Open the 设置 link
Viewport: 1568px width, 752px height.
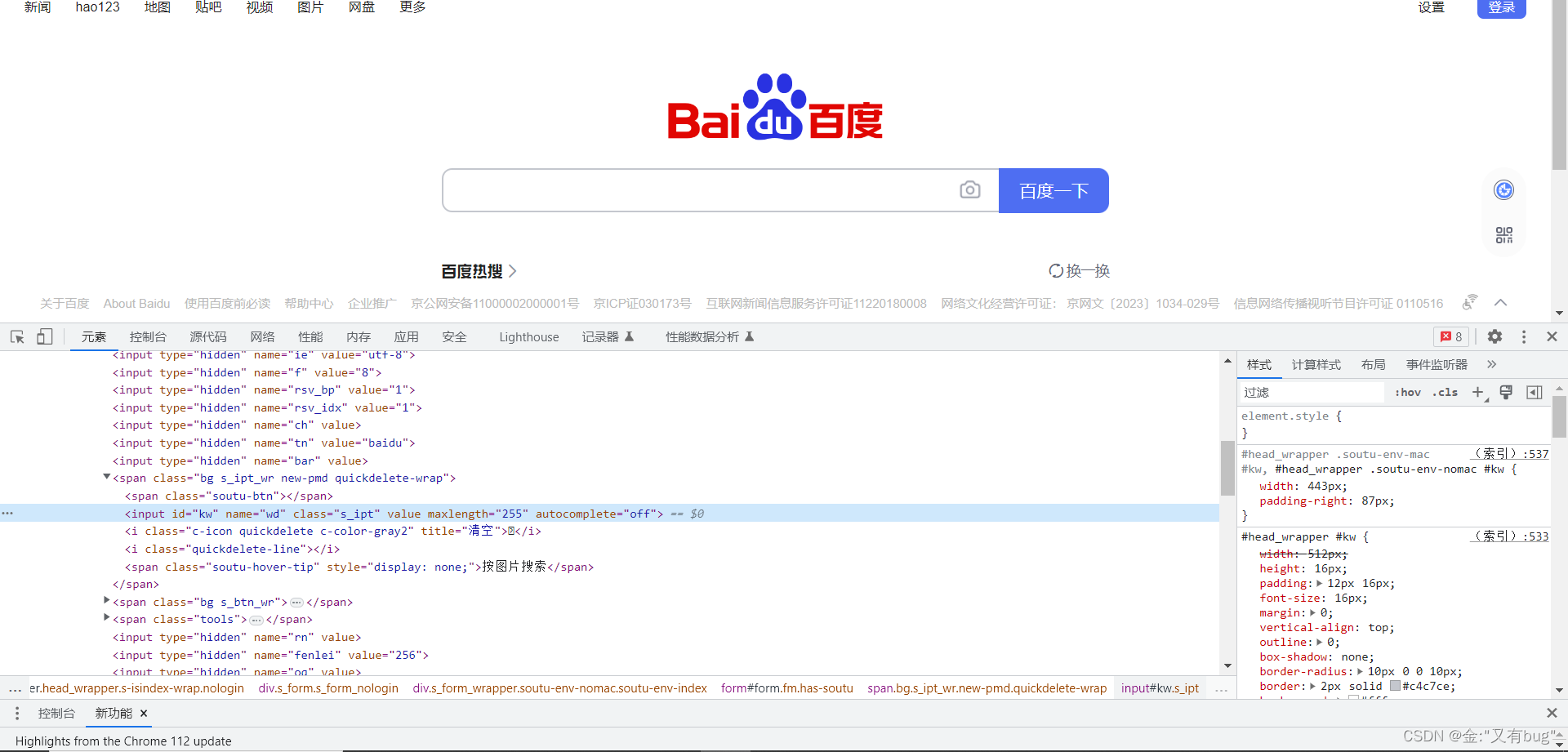1431,7
